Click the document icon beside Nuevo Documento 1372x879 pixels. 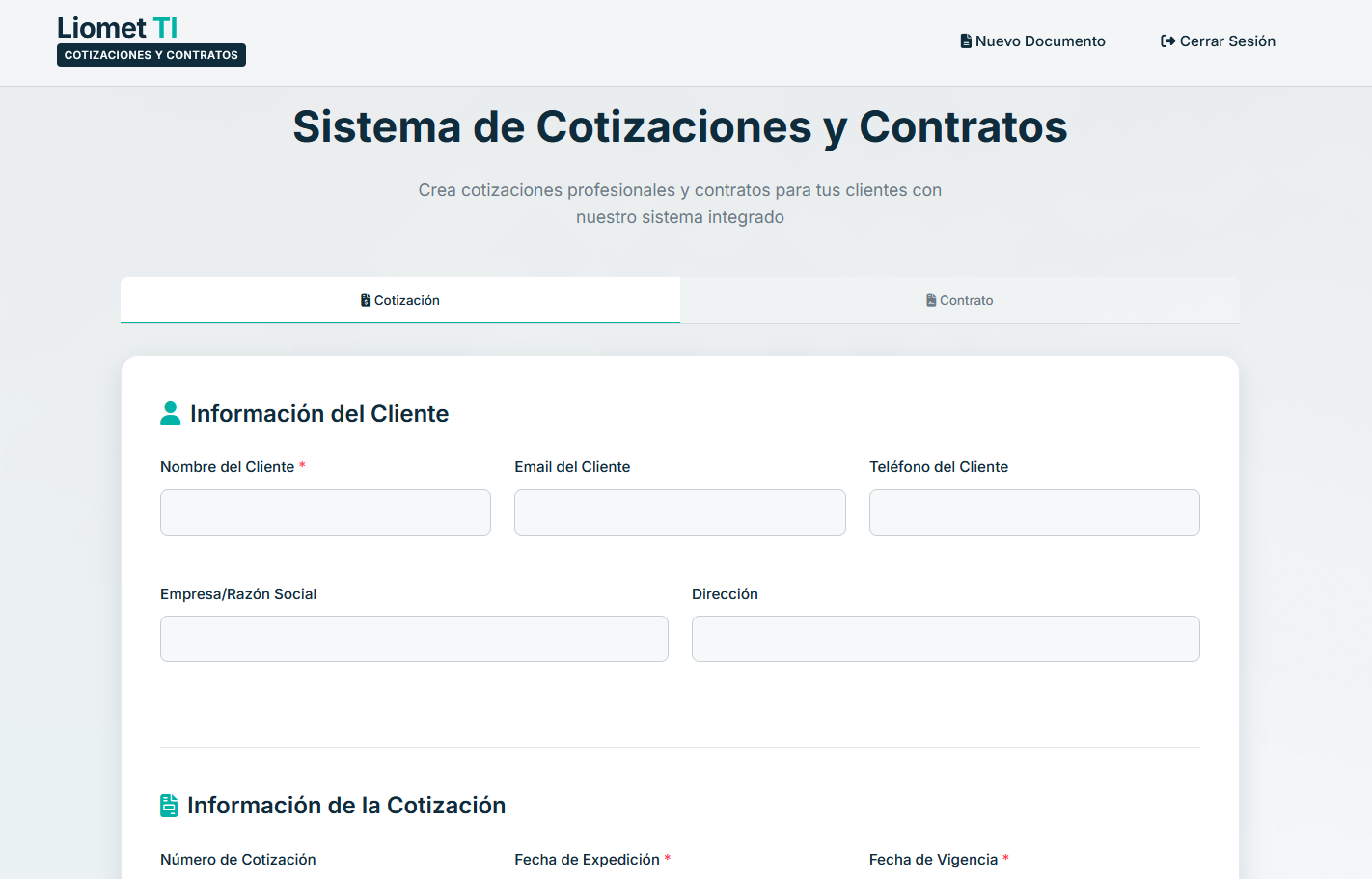(964, 40)
